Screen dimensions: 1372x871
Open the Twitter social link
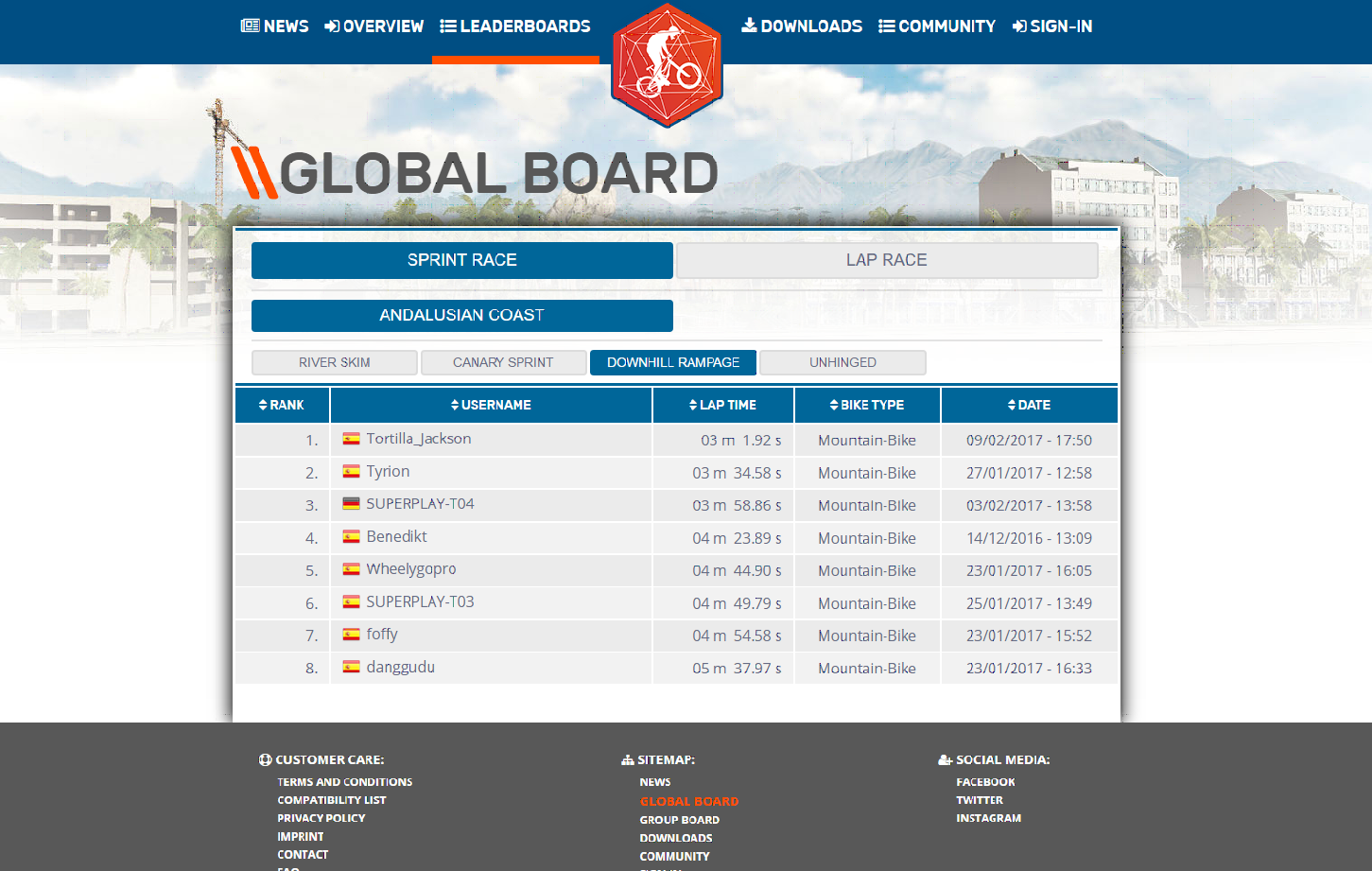(x=980, y=800)
